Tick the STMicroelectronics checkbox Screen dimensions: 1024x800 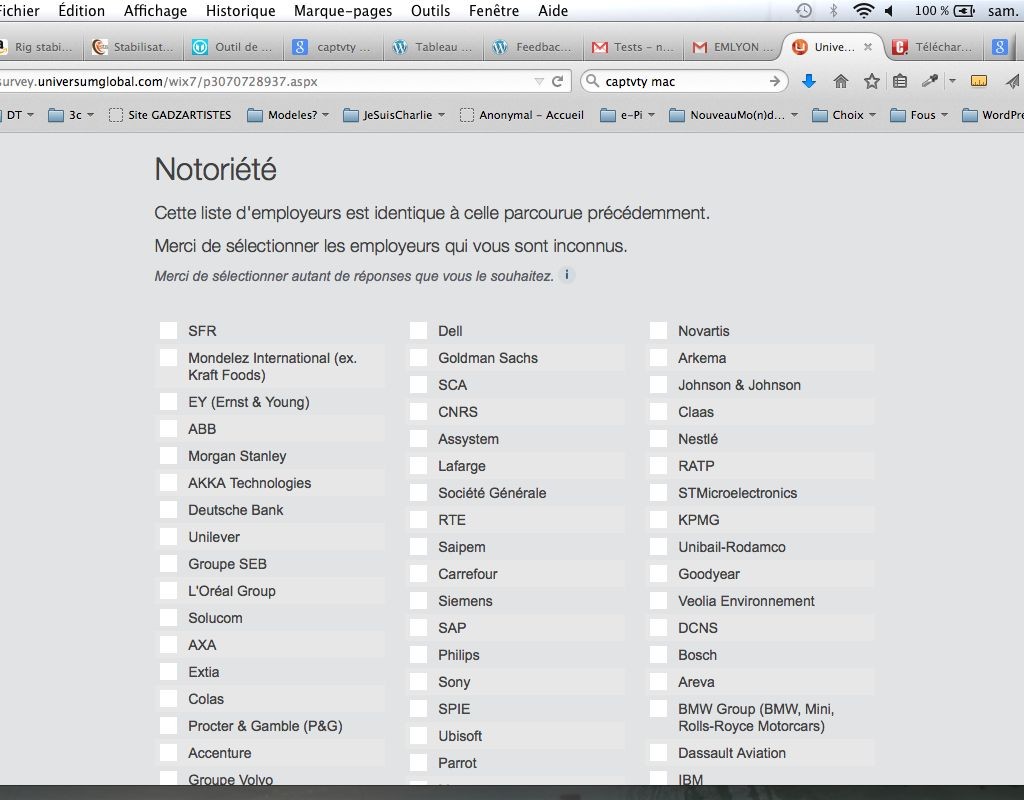click(x=658, y=493)
